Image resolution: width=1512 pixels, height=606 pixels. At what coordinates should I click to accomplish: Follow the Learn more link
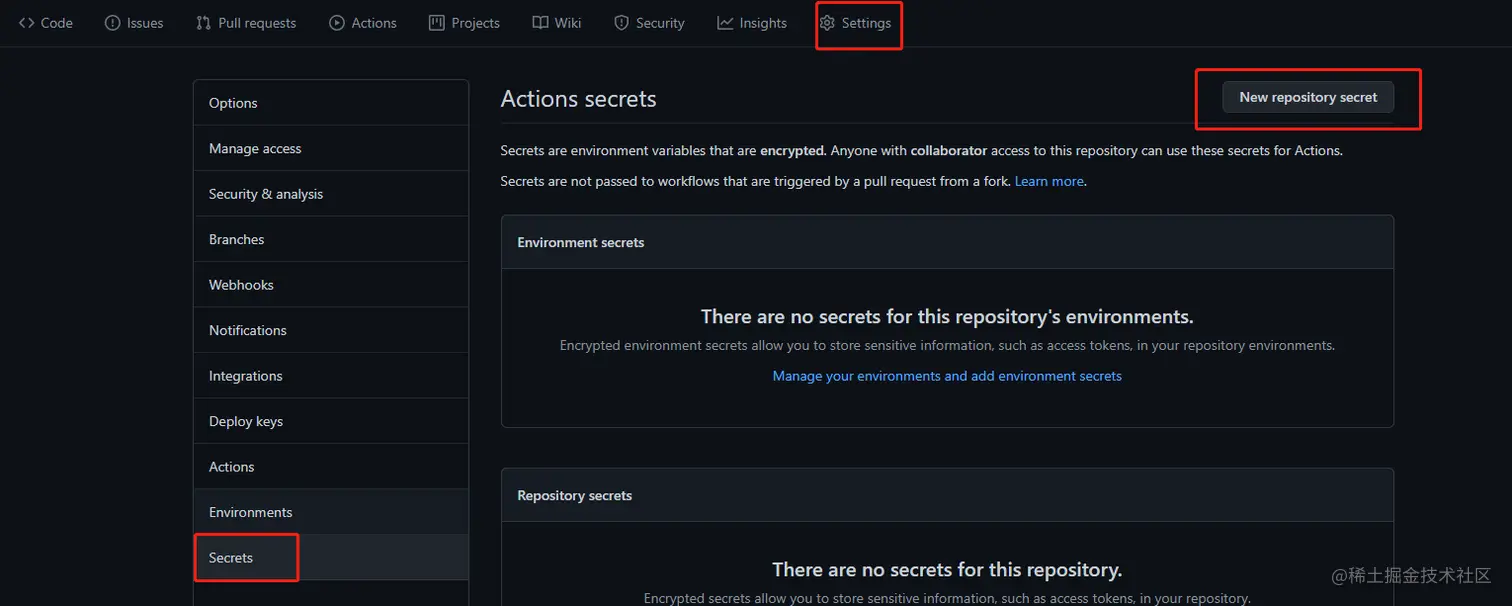pos(1049,181)
